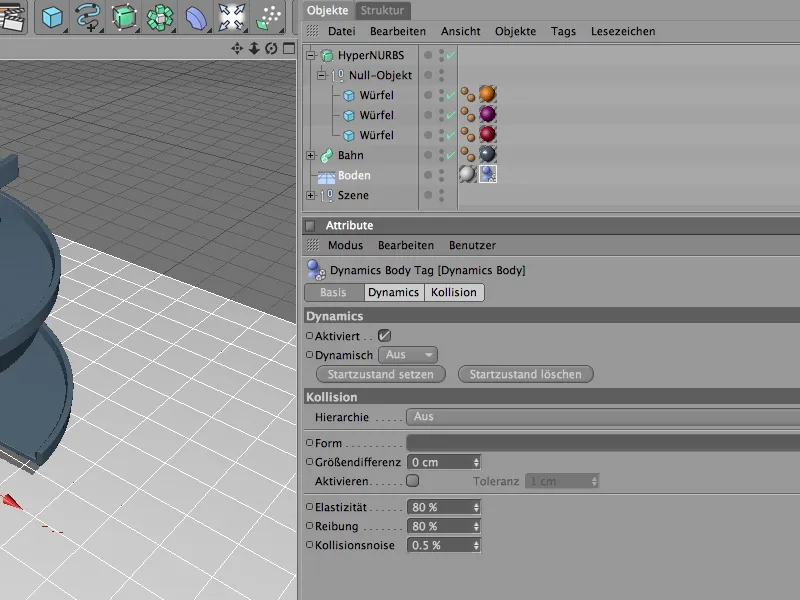800x600 pixels.
Task: Click the Dynamics Body tag icon on Boden
Action: (x=487, y=174)
